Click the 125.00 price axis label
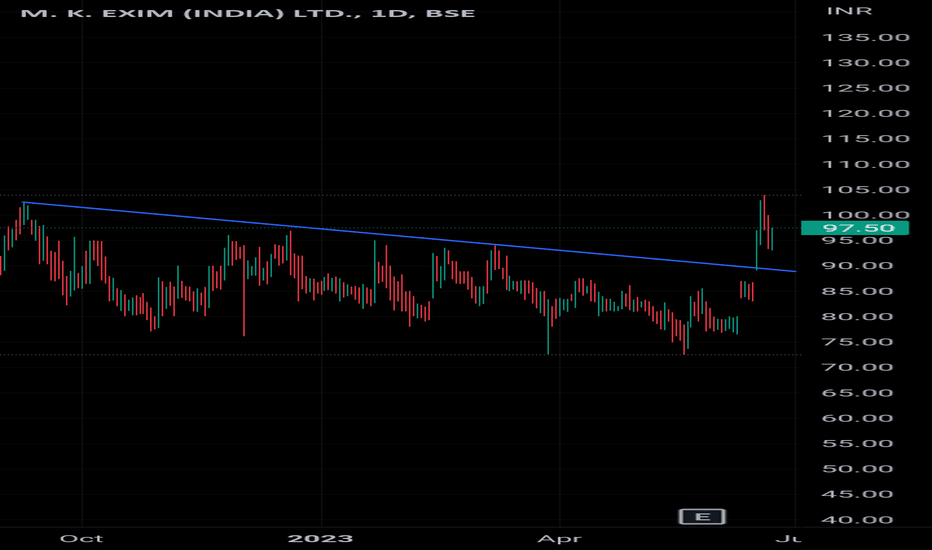The height and width of the screenshot is (550, 932). point(865,88)
